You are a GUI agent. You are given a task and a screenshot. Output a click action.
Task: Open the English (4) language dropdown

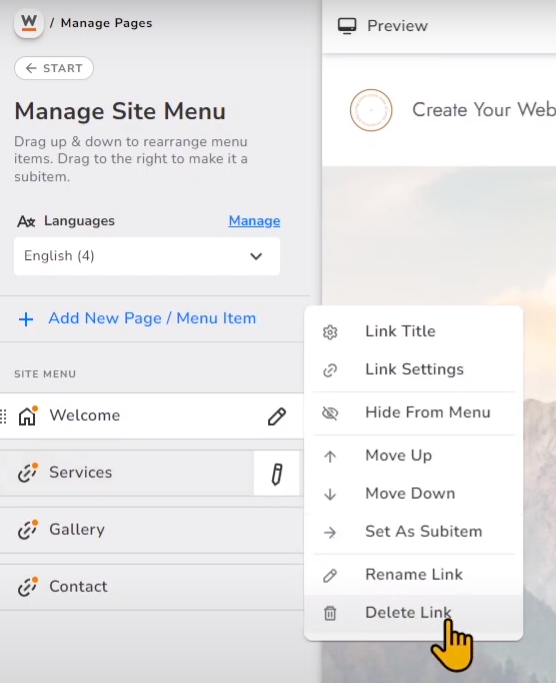[x=147, y=256]
